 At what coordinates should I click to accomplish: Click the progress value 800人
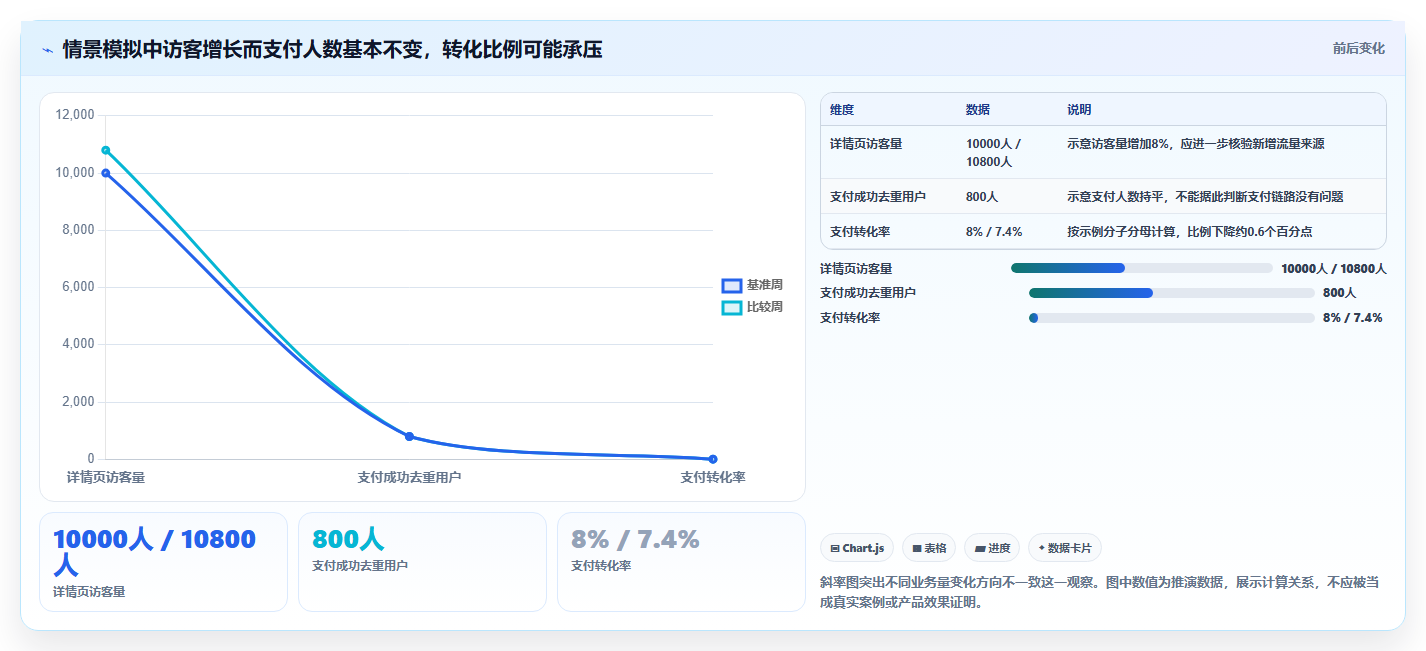click(x=1339, y=293)
